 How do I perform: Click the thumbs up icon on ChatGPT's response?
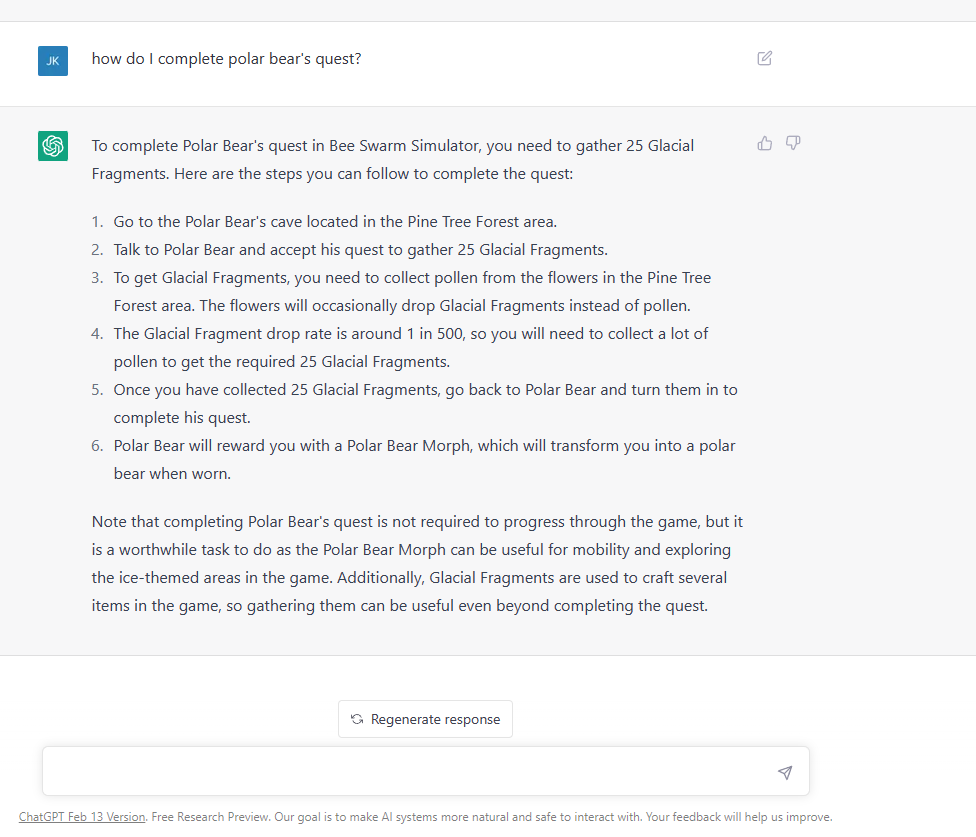pyautogui.click(x=764, y=143)
